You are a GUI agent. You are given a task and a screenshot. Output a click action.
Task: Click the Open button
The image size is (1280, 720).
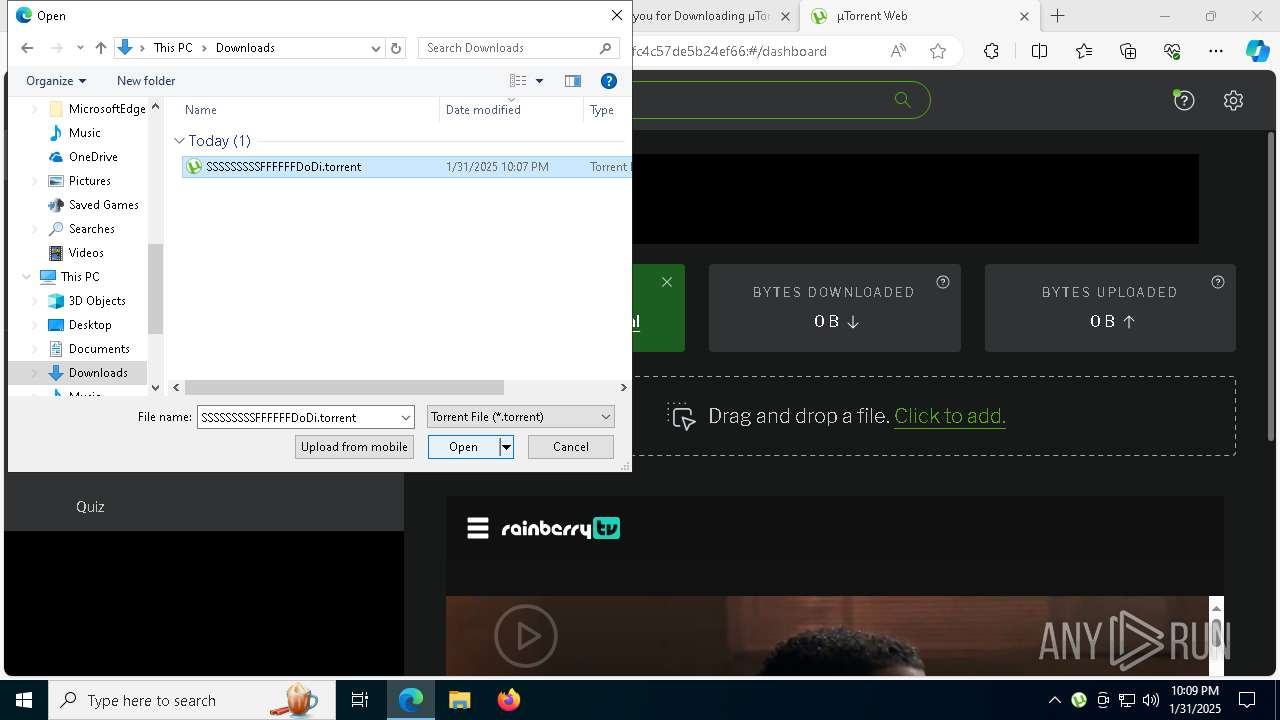click(x=464, y=447)
